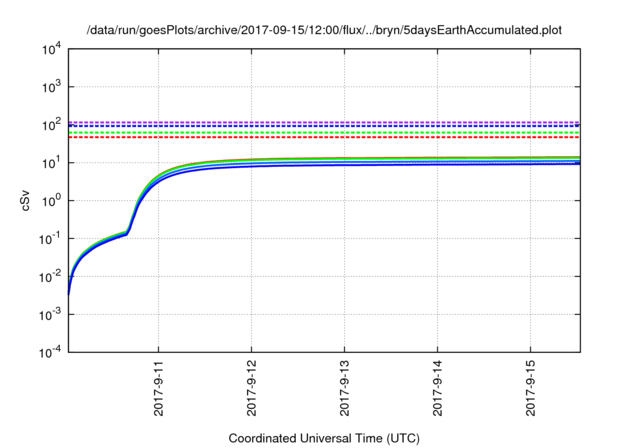Click the 10^-2 y-axis tick label
640x448 pixels.
pos(50,277)
